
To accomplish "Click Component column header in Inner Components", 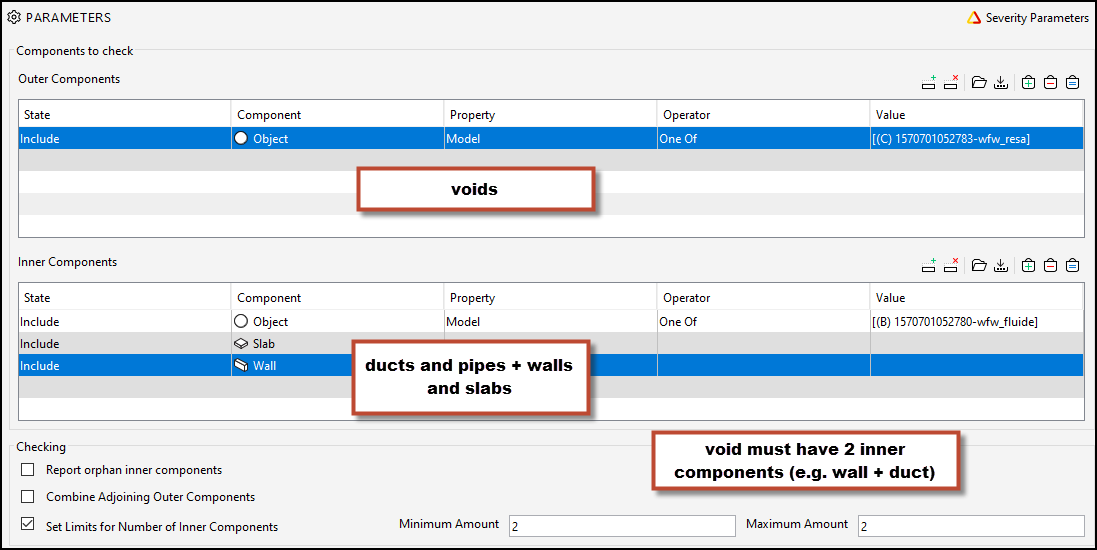I will (x=337, y=297).
